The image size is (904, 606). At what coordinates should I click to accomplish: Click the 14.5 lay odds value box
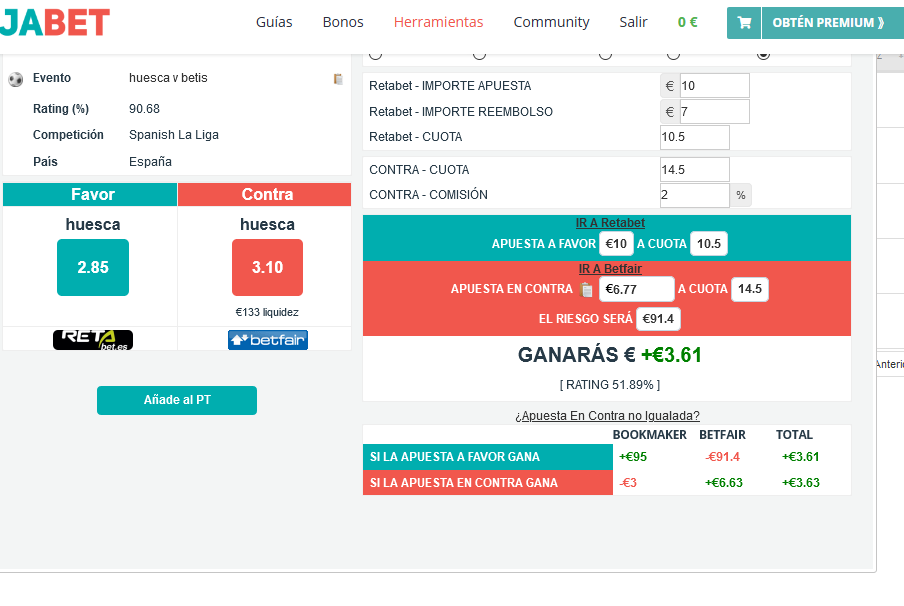pyautogui.click(x=749, y=289)
